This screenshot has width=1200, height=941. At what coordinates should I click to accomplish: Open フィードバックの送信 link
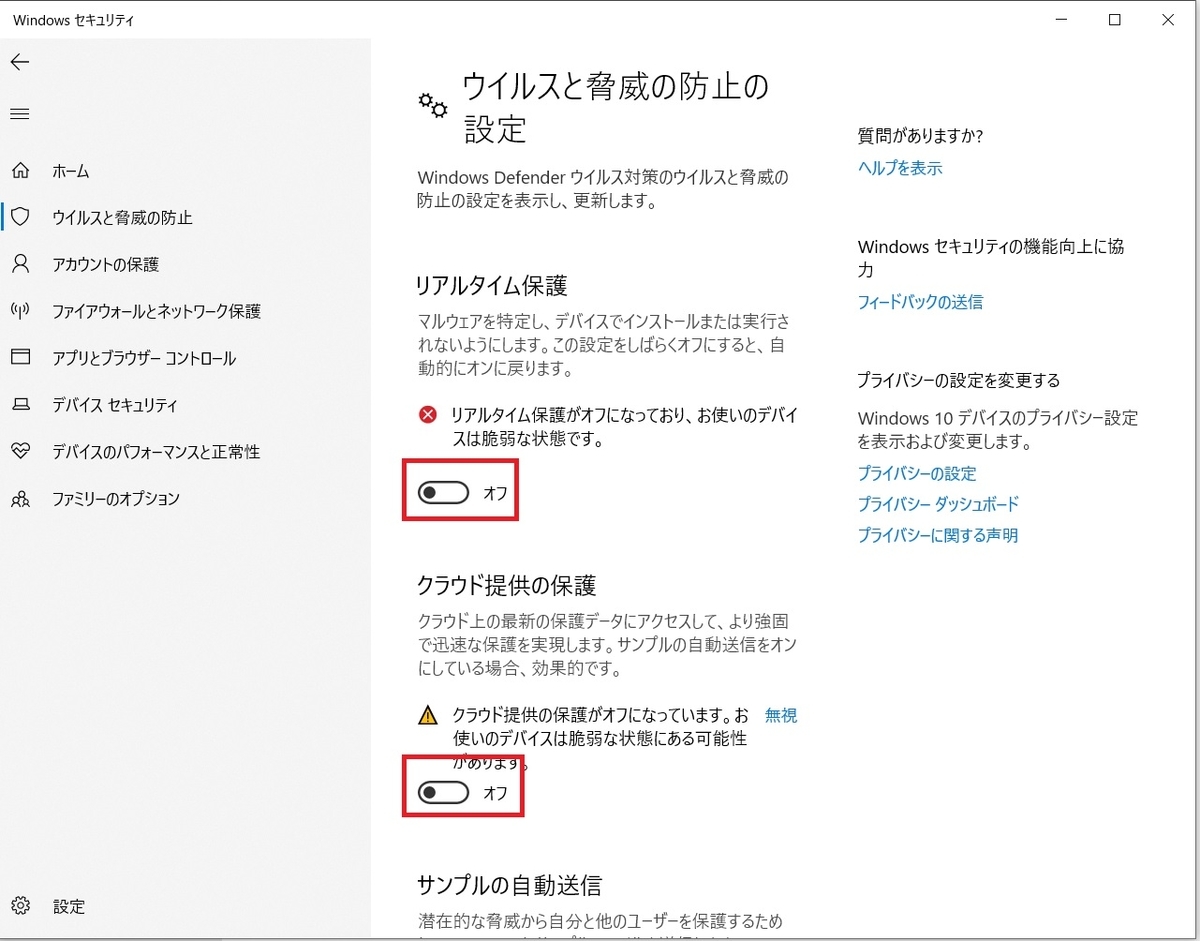(919, 301)
